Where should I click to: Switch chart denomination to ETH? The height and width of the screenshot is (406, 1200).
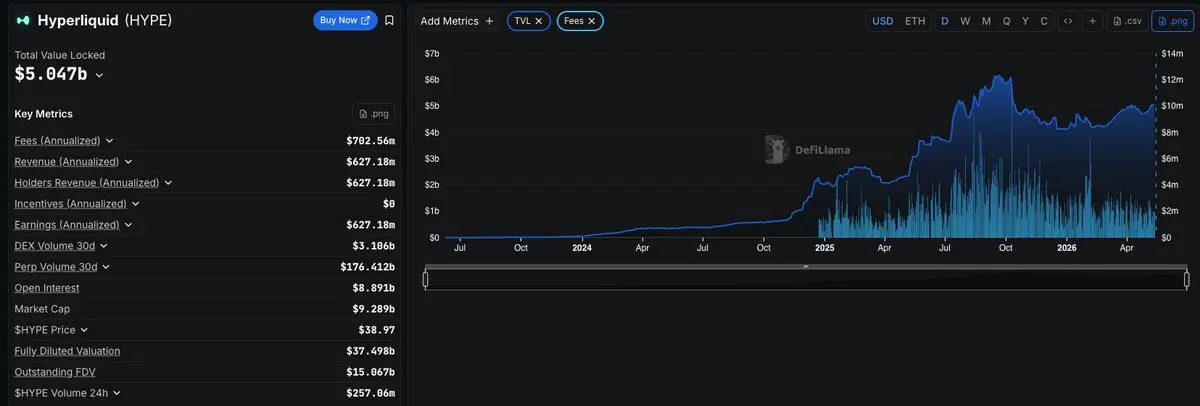tap(915, 21)
